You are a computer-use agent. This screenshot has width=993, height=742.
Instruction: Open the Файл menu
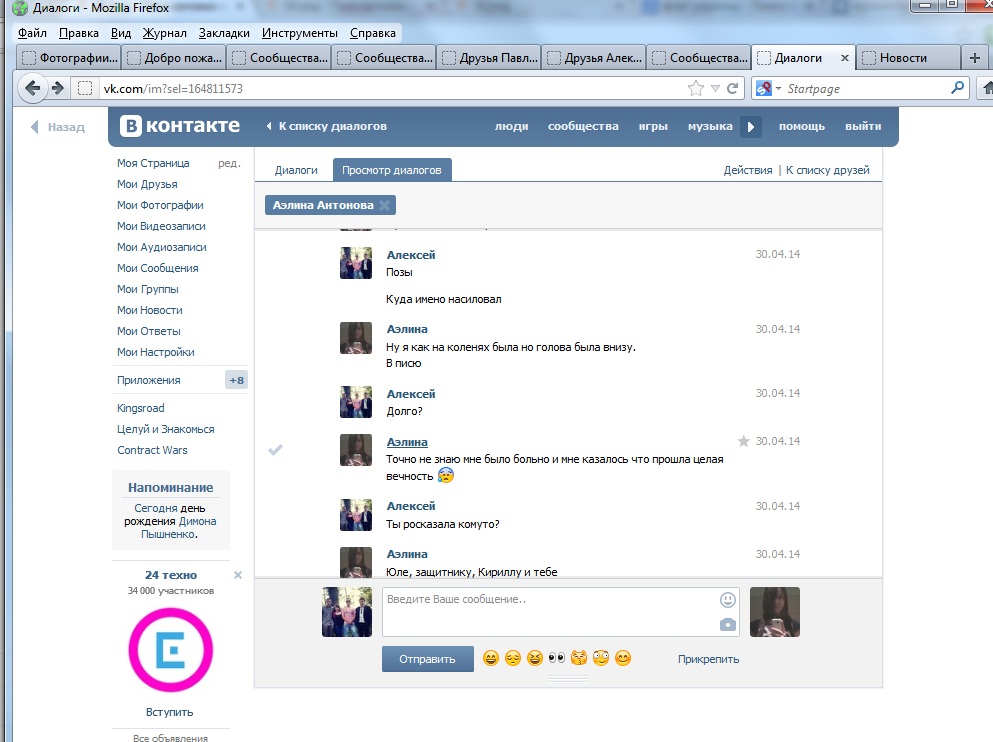point(32,33)
